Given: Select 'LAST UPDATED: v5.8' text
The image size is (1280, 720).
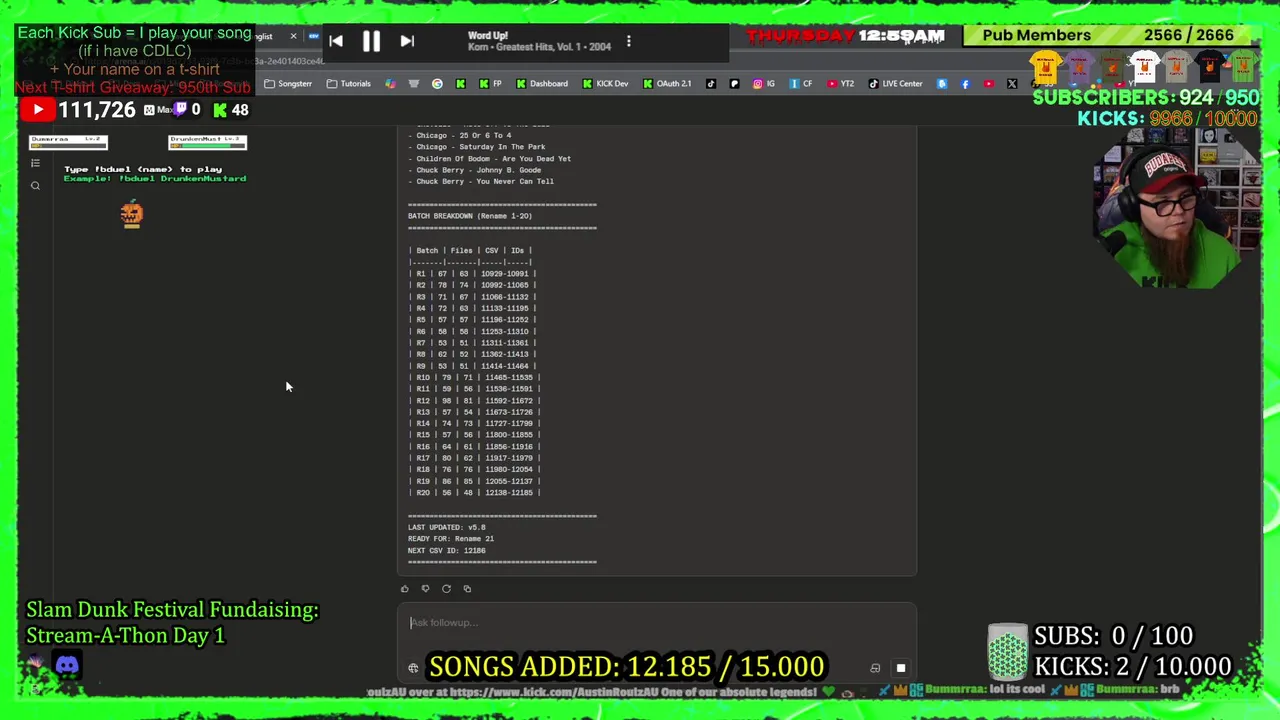Looking at the screenshot, I should tap(447, 527).
